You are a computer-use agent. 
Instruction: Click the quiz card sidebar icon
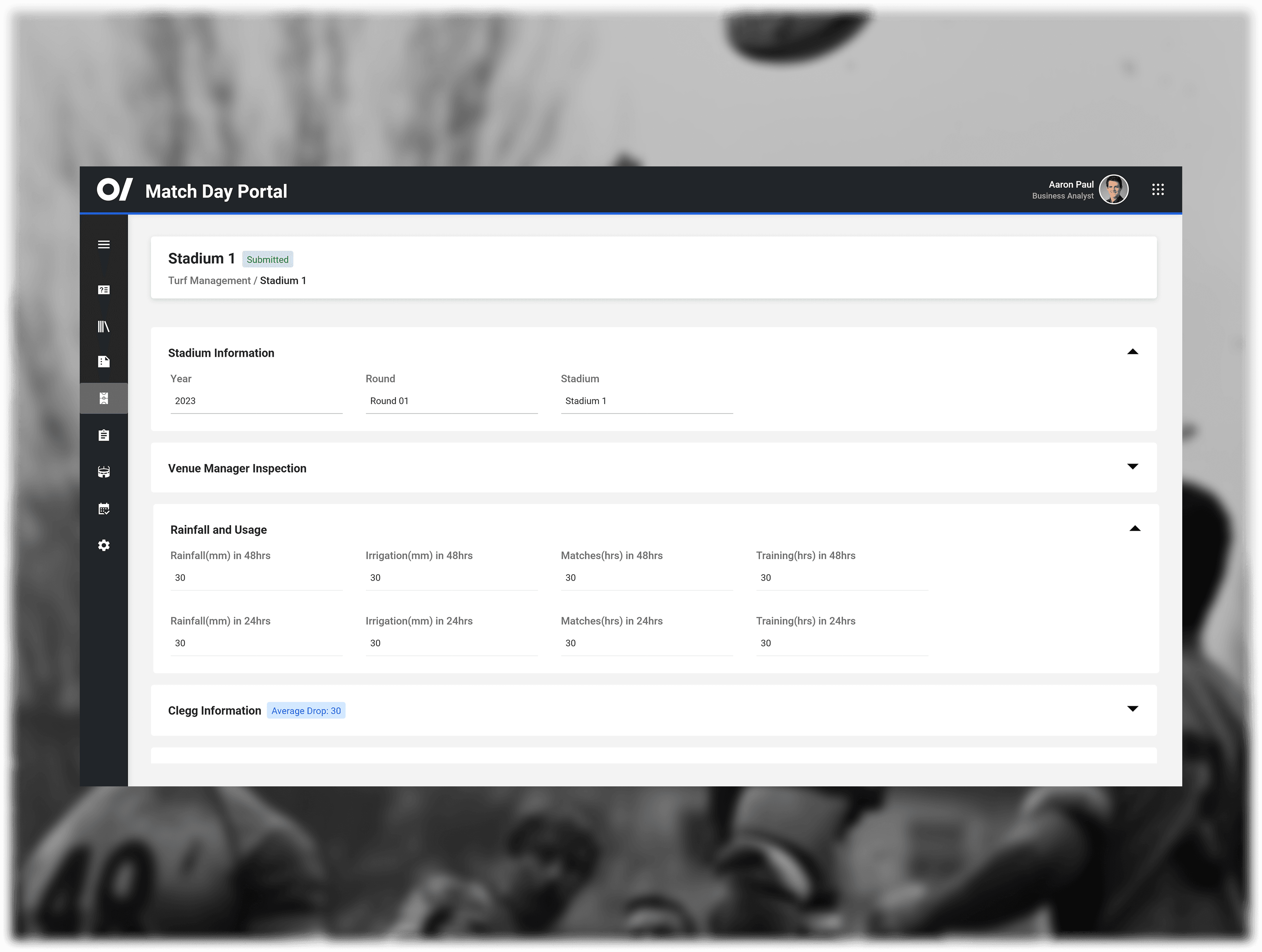(x=104, y=290)
